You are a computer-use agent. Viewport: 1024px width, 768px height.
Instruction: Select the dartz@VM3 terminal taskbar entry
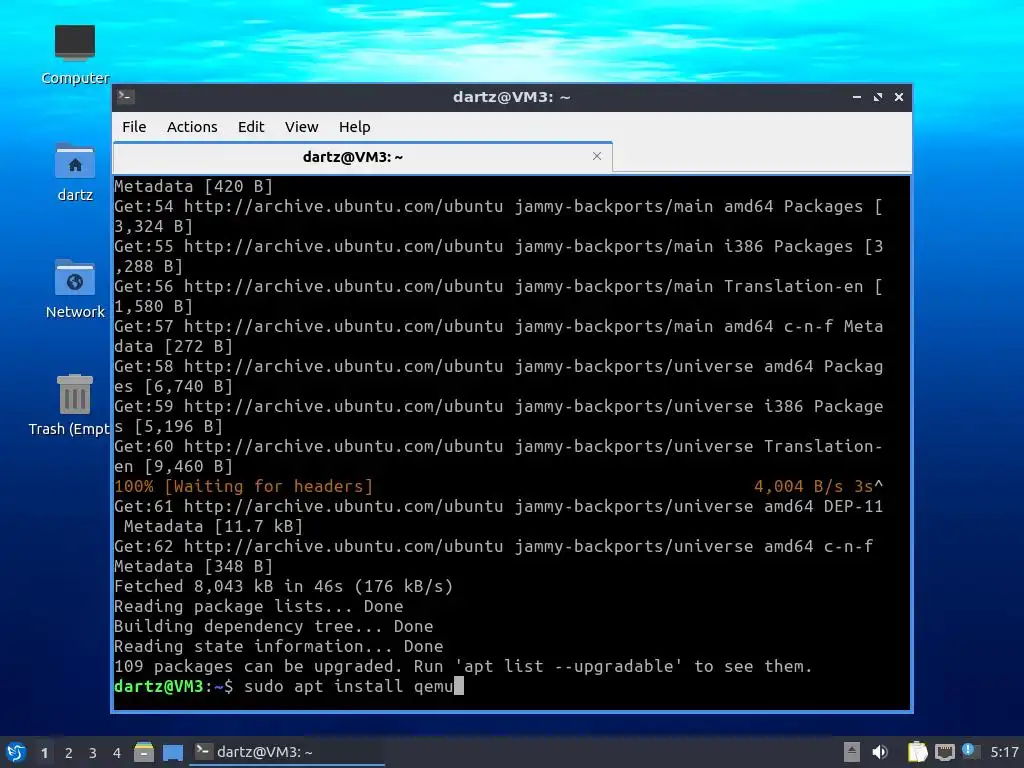[286, 752]
